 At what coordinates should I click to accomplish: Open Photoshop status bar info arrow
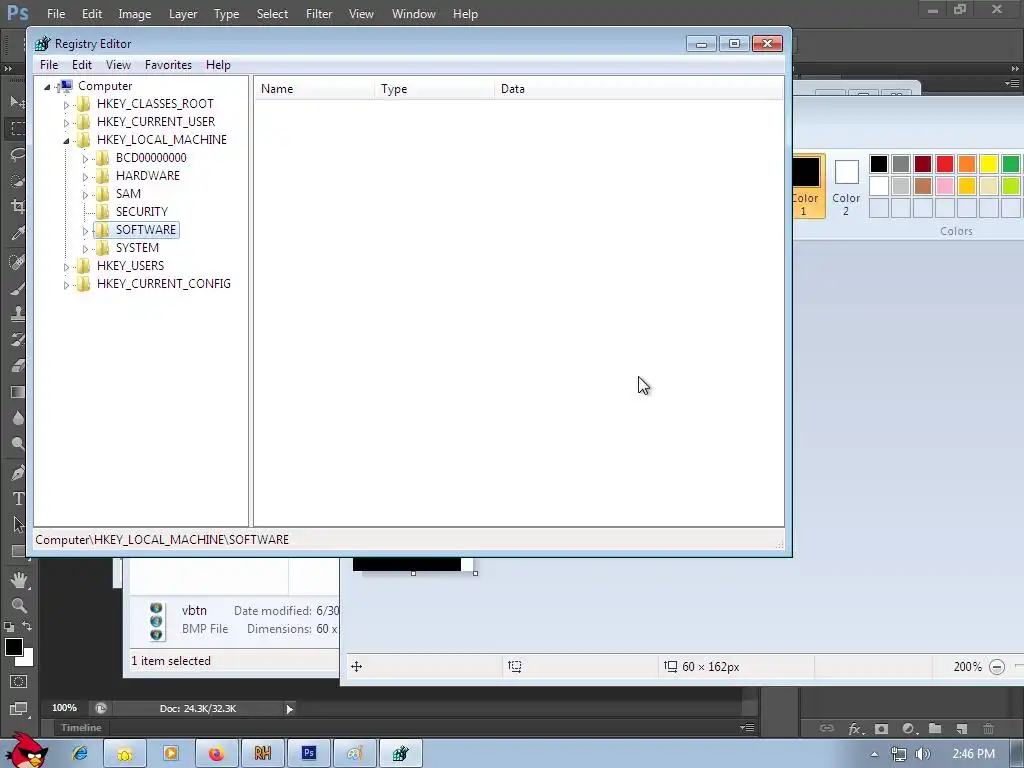(x=289, y=709)
